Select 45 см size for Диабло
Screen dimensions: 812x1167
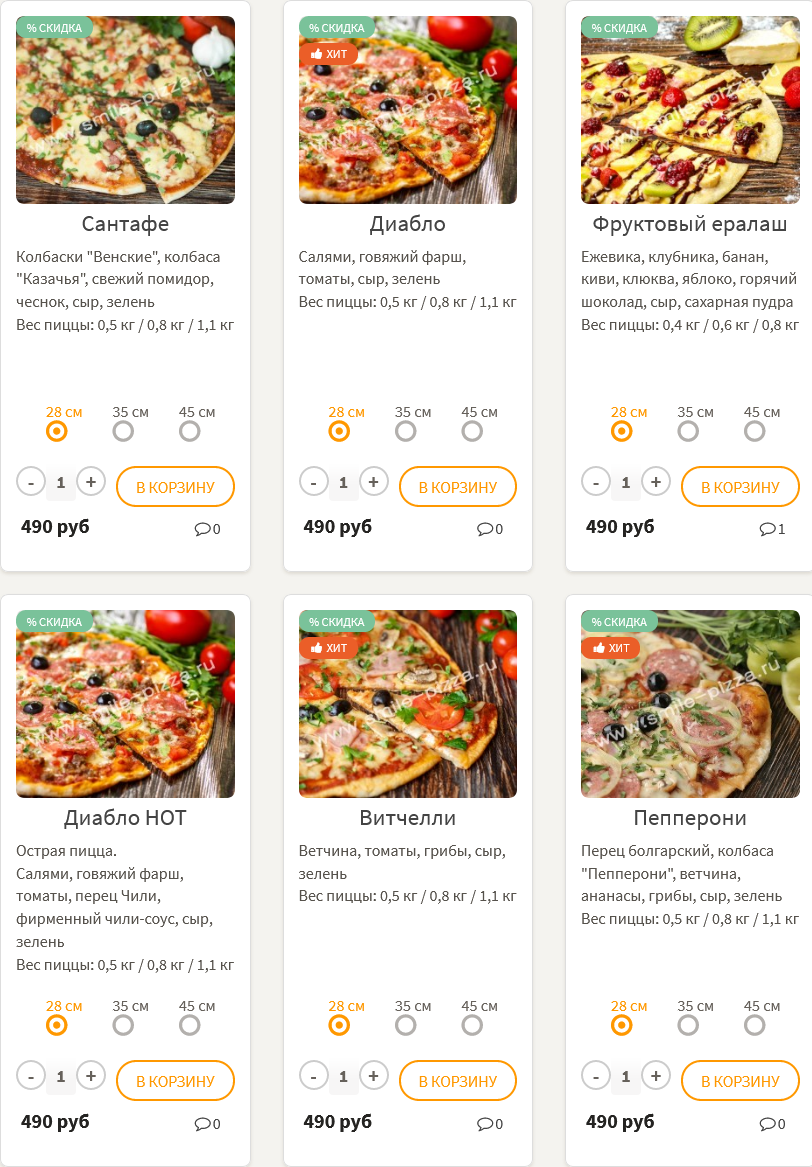[472, 431]
